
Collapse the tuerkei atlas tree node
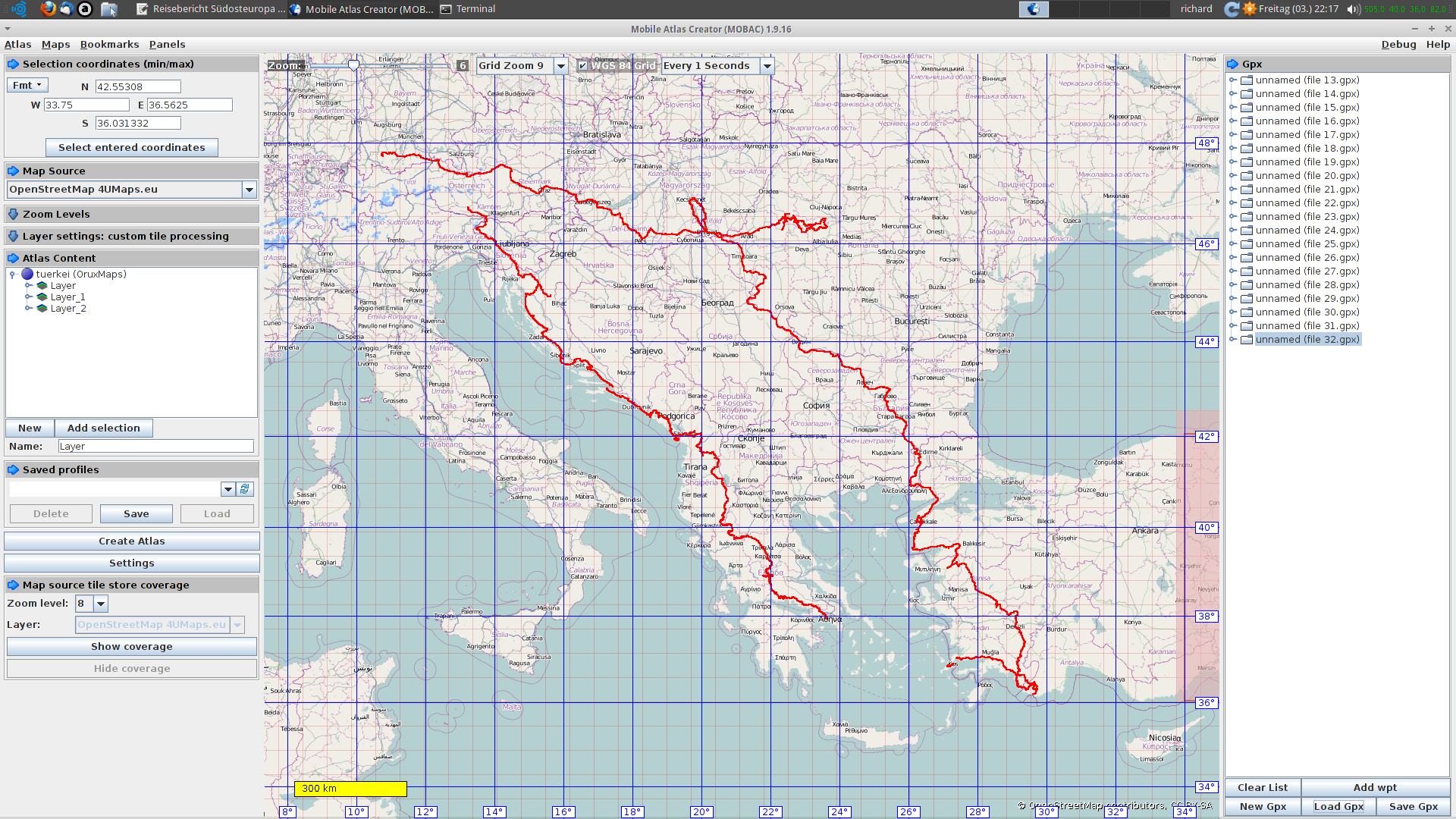(x=13, y=275)
